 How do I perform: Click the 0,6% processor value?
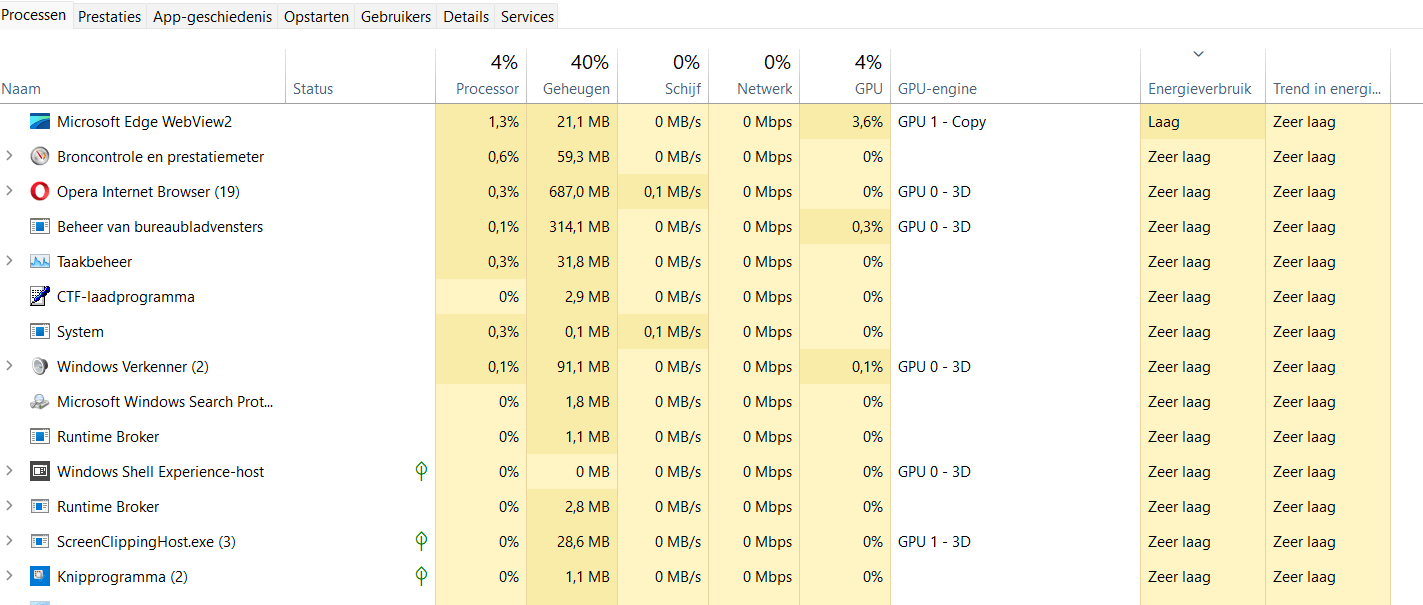pyautogui.click(x=481, y=157)
